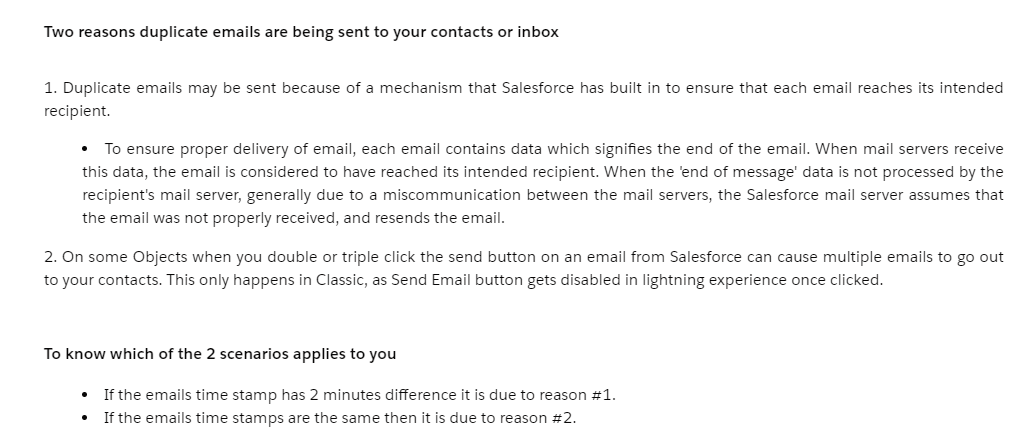Click the heading about two reasons for duplicate emails
This screenshot has width=1026, height=433.
(x=301, y=32)
